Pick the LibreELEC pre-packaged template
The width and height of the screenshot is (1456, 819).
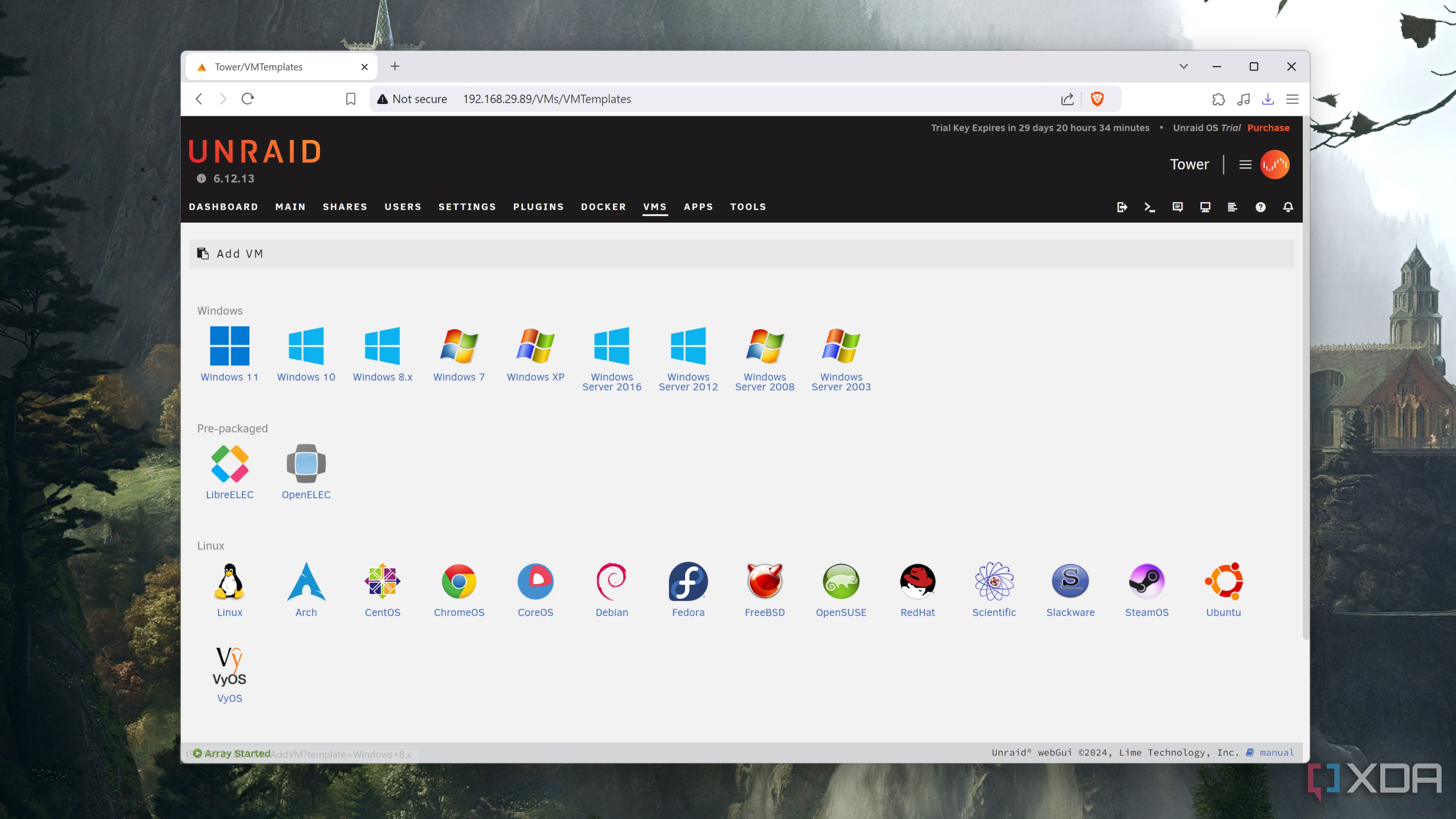229,463
